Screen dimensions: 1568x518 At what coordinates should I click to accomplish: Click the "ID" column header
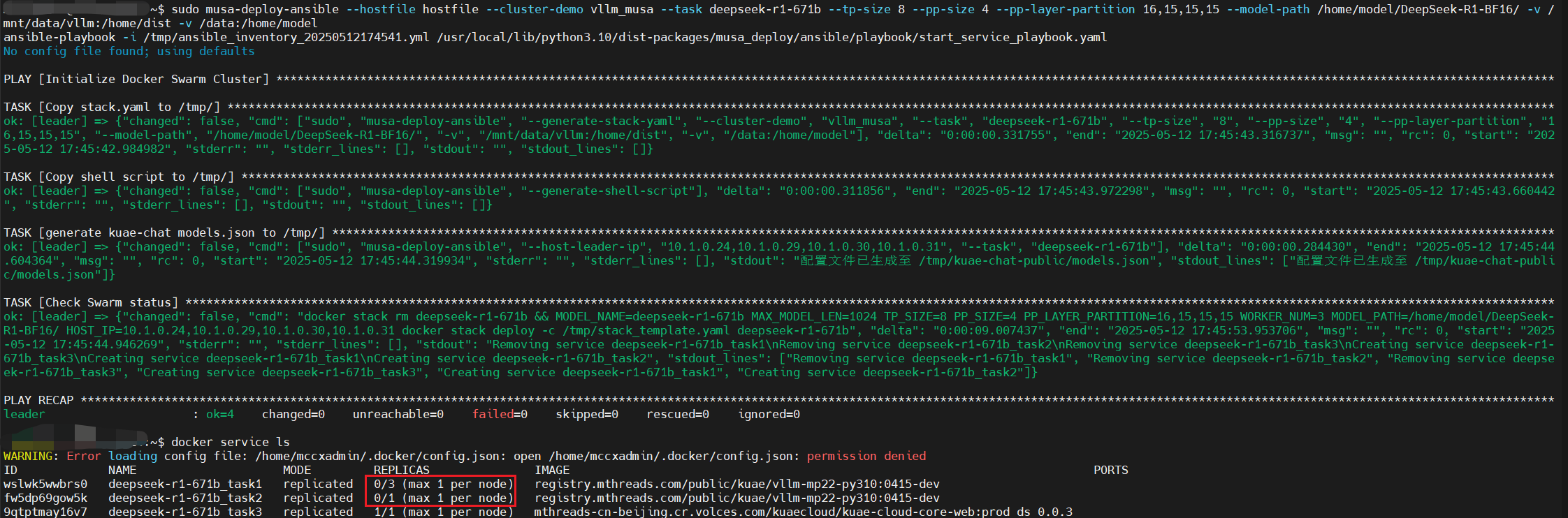(10, 470)
